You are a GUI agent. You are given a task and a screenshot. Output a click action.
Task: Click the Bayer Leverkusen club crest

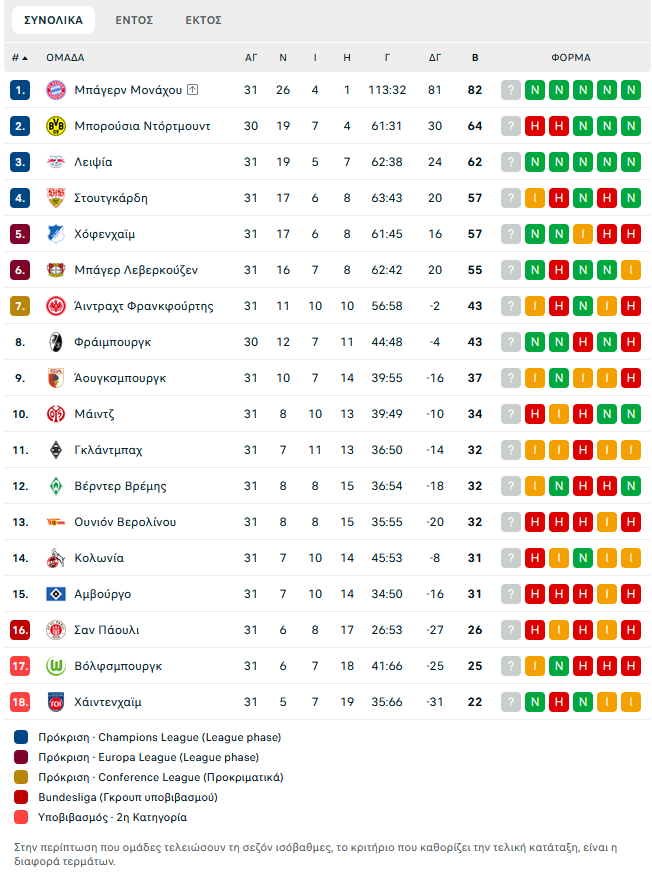pyautogui.click(x=55, y=270)
